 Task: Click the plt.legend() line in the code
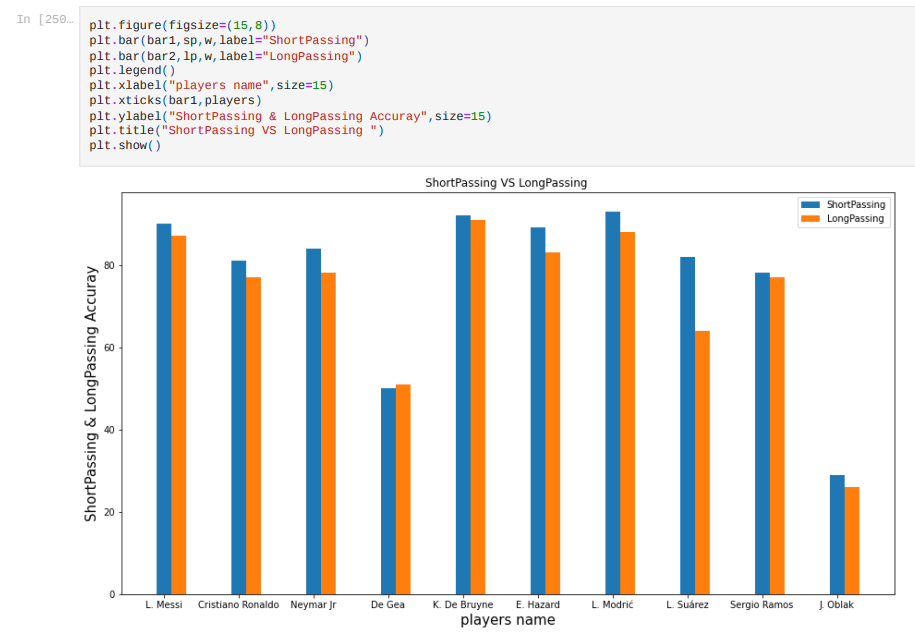[131, 71]
